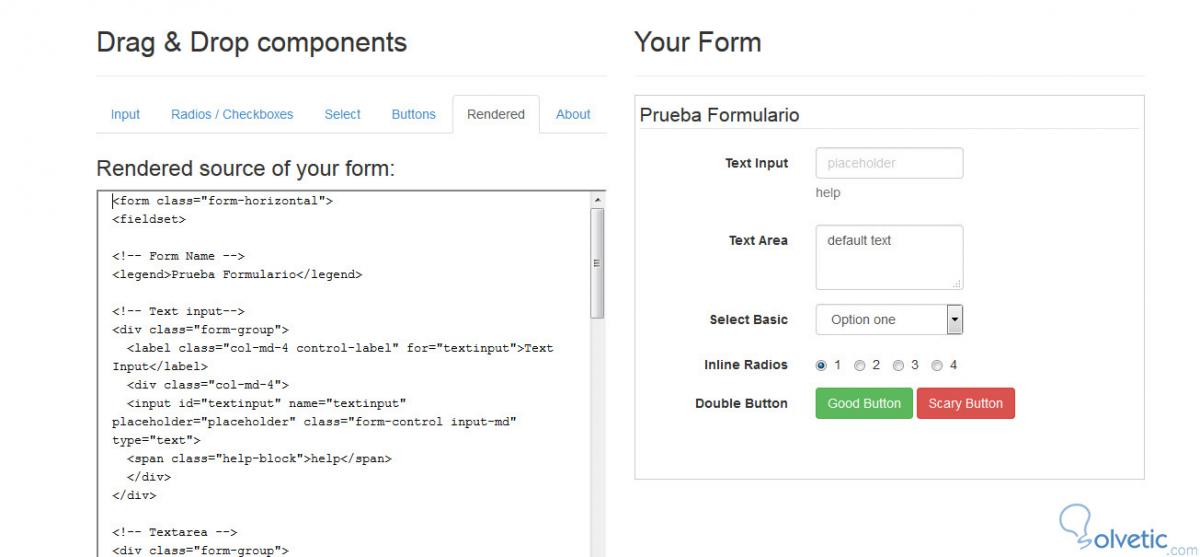The height and width of the screenshot is (557, 1200).
Task: Select the Rendered tab
Action: [495, 115]
